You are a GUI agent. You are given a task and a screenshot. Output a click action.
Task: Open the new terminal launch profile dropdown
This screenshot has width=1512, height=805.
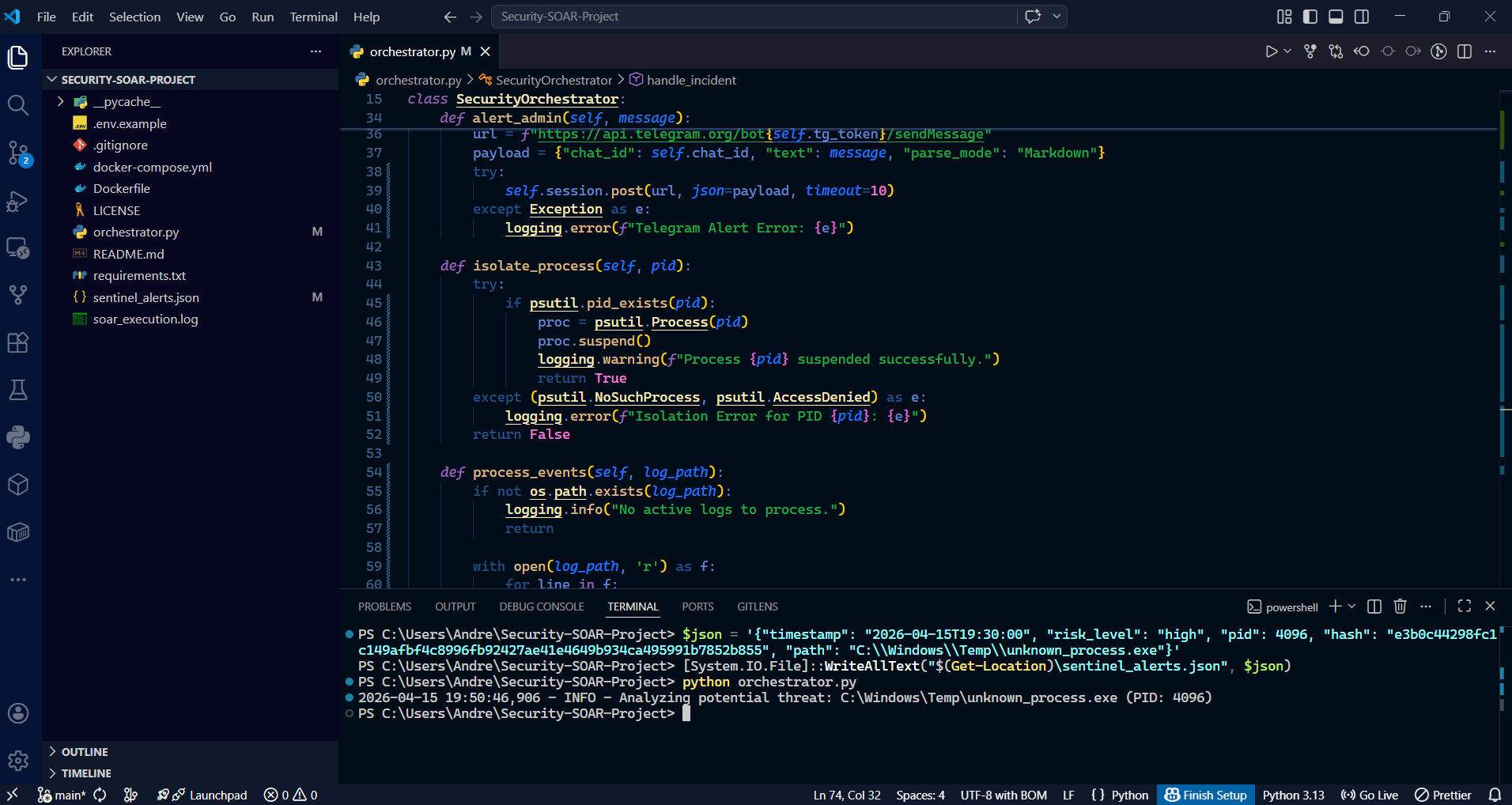coord(1352,607)
